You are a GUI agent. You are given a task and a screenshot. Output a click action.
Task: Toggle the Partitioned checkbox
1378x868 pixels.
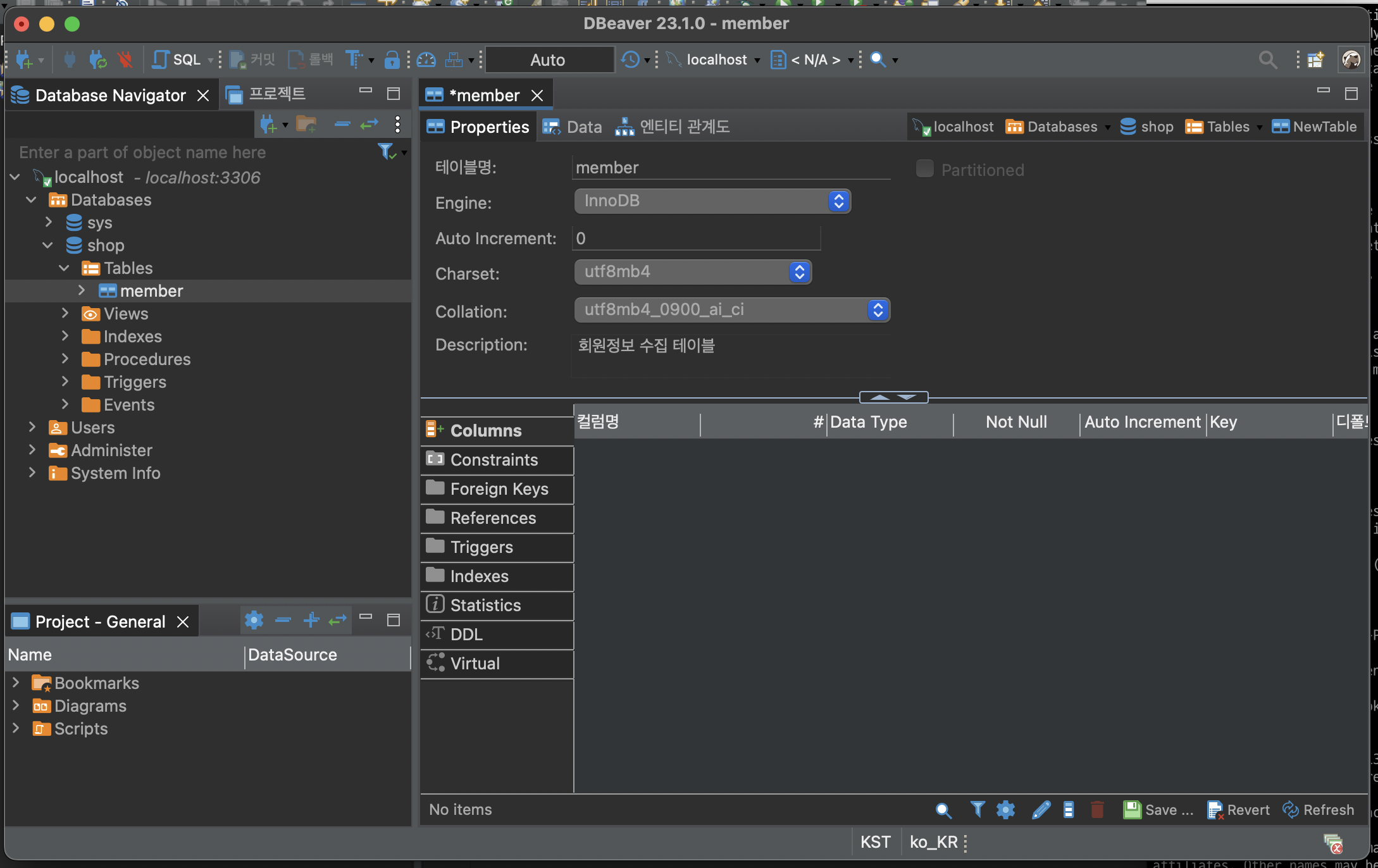click(924, 169)
